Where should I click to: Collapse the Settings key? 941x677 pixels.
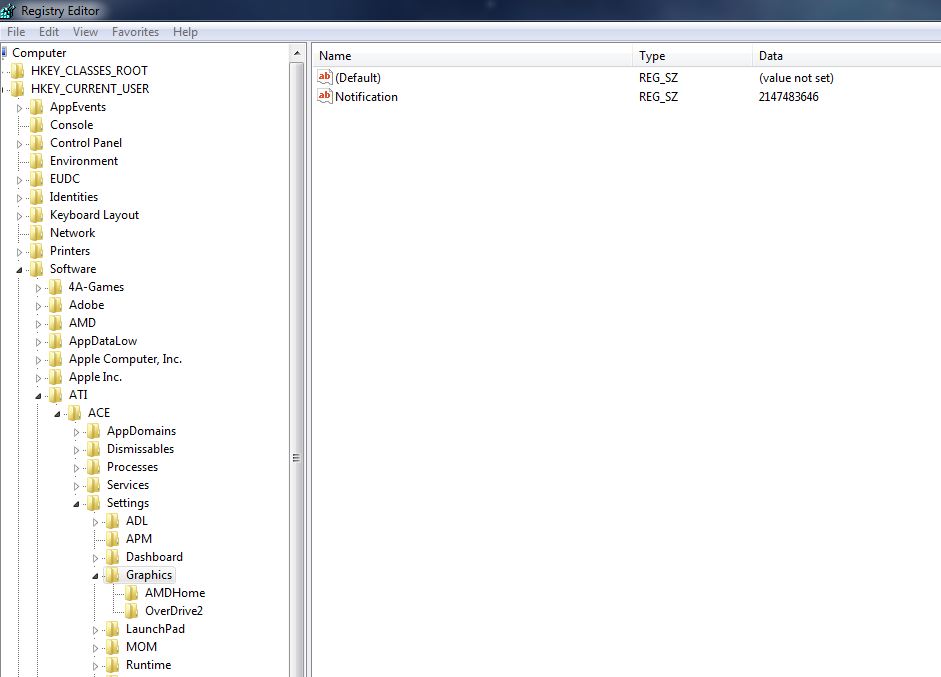76,504
